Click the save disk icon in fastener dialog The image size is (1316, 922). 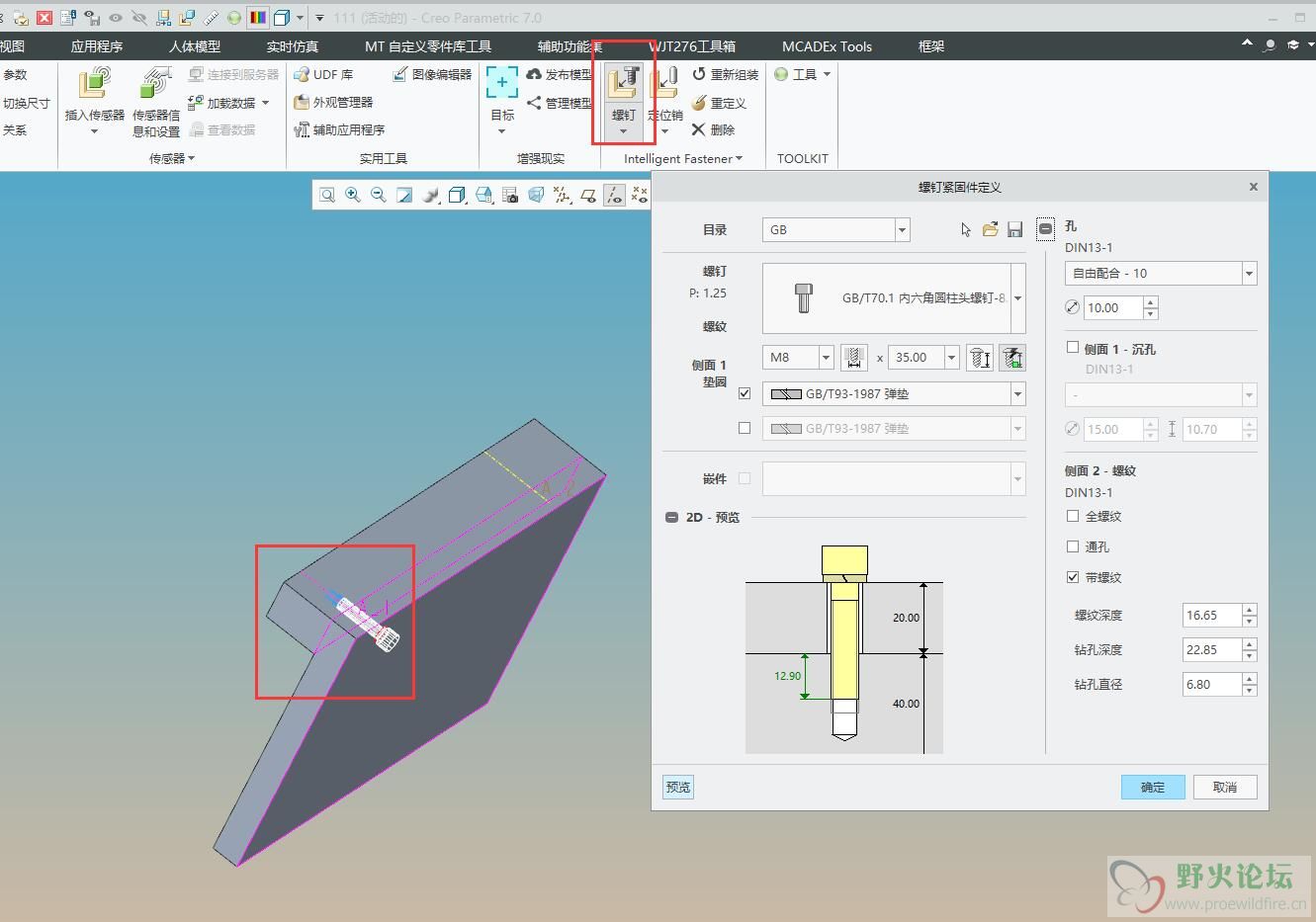[x=1014, y=229]
